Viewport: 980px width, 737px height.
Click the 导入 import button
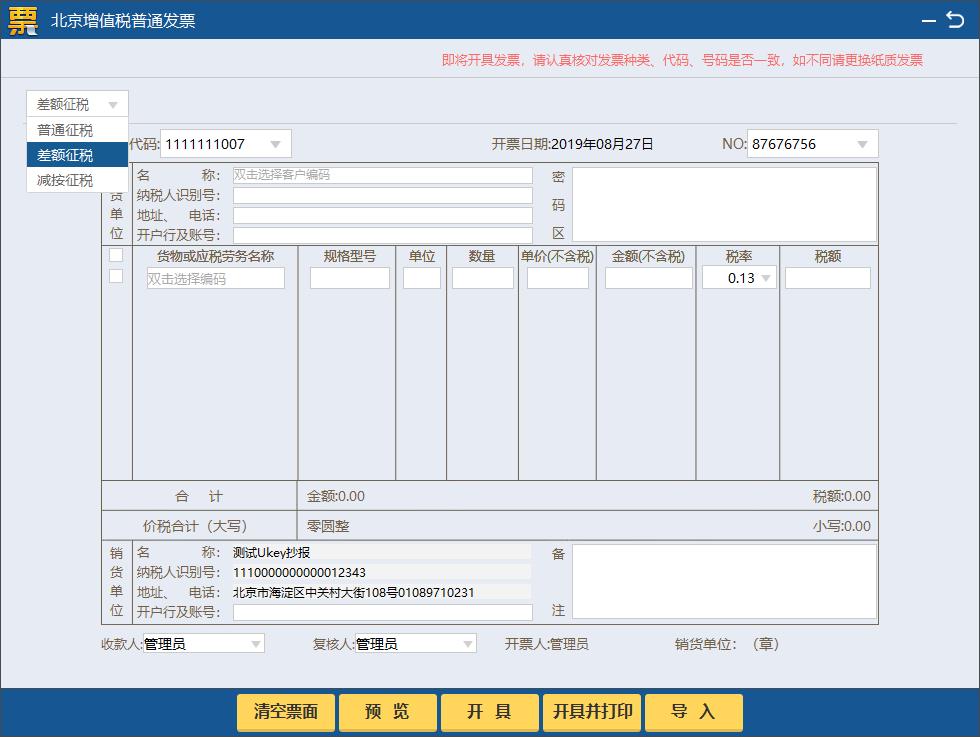point(694,712)
